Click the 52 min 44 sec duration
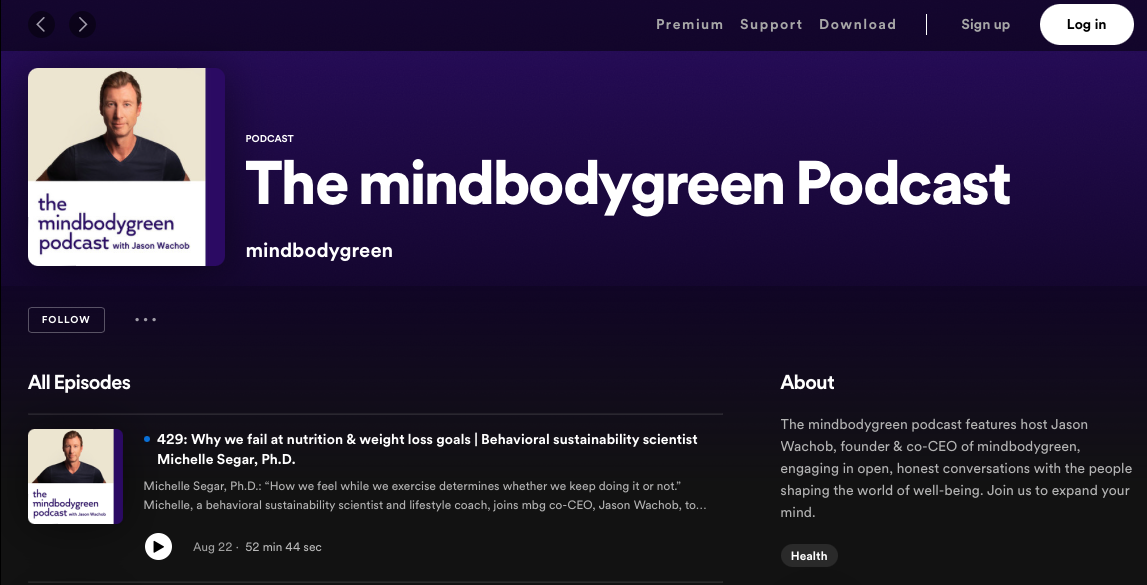Screen dimensions: 1147x585 click(283, 547)
